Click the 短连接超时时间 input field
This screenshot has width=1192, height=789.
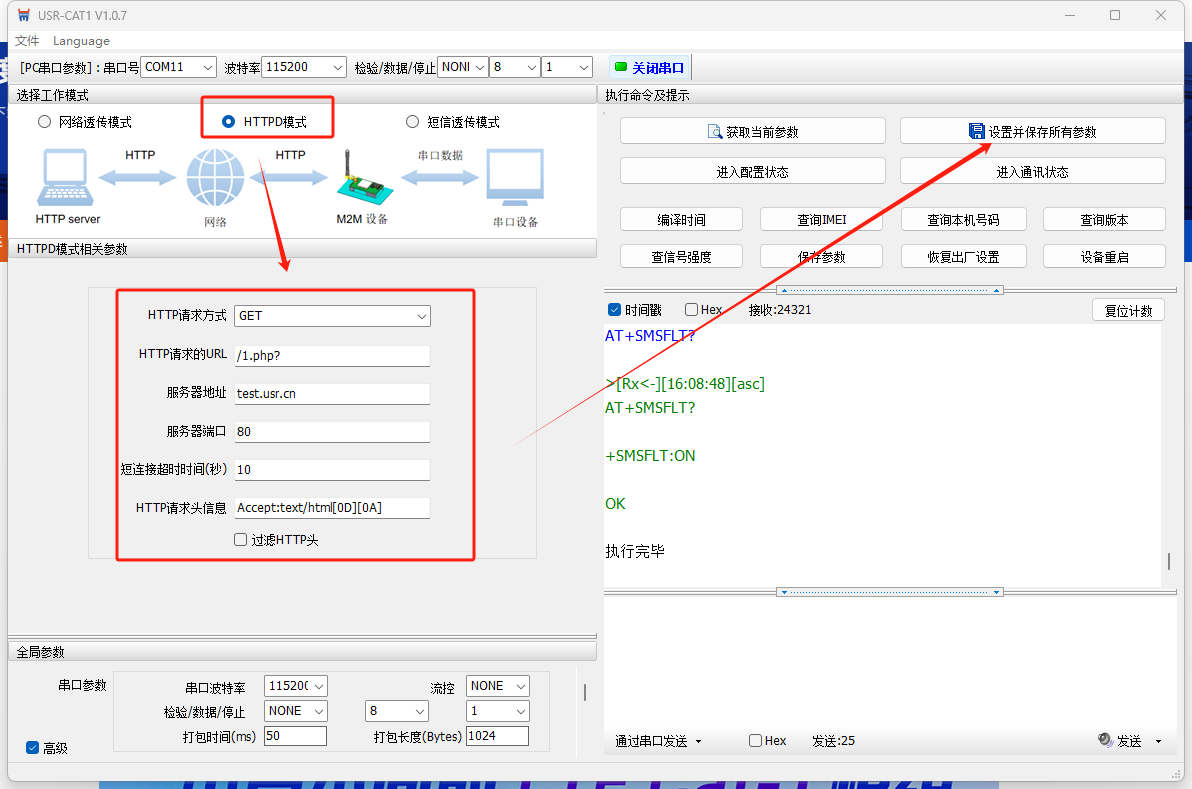(x=332, y=470)
